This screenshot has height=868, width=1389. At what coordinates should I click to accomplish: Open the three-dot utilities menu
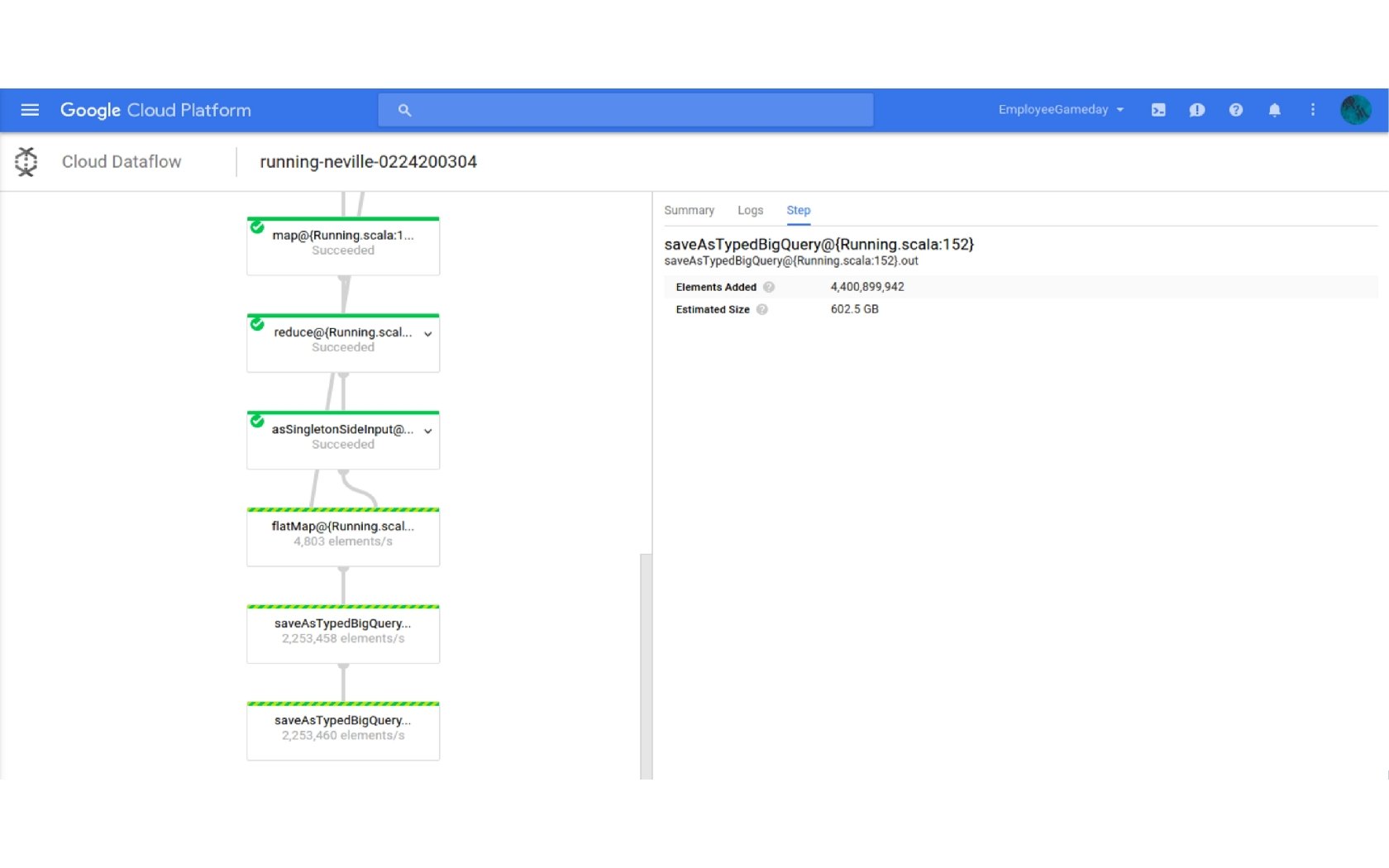point(1312,110)
